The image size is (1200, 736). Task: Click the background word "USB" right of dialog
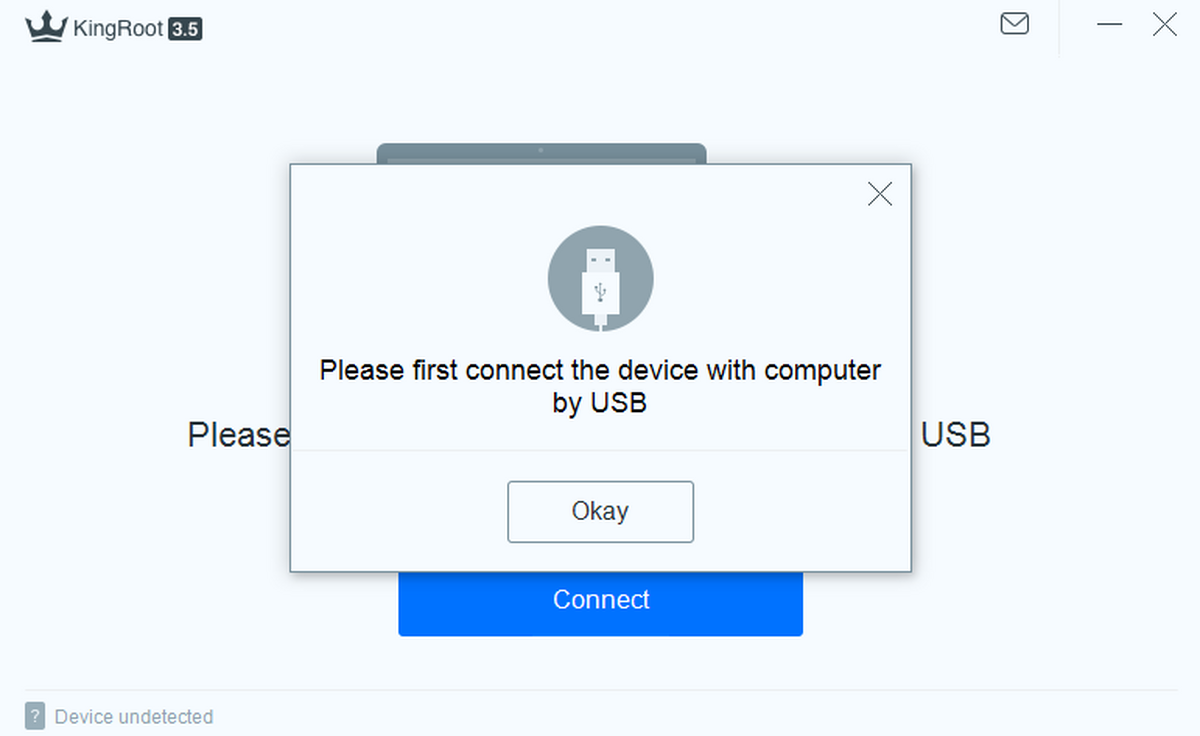click(955, 435)
